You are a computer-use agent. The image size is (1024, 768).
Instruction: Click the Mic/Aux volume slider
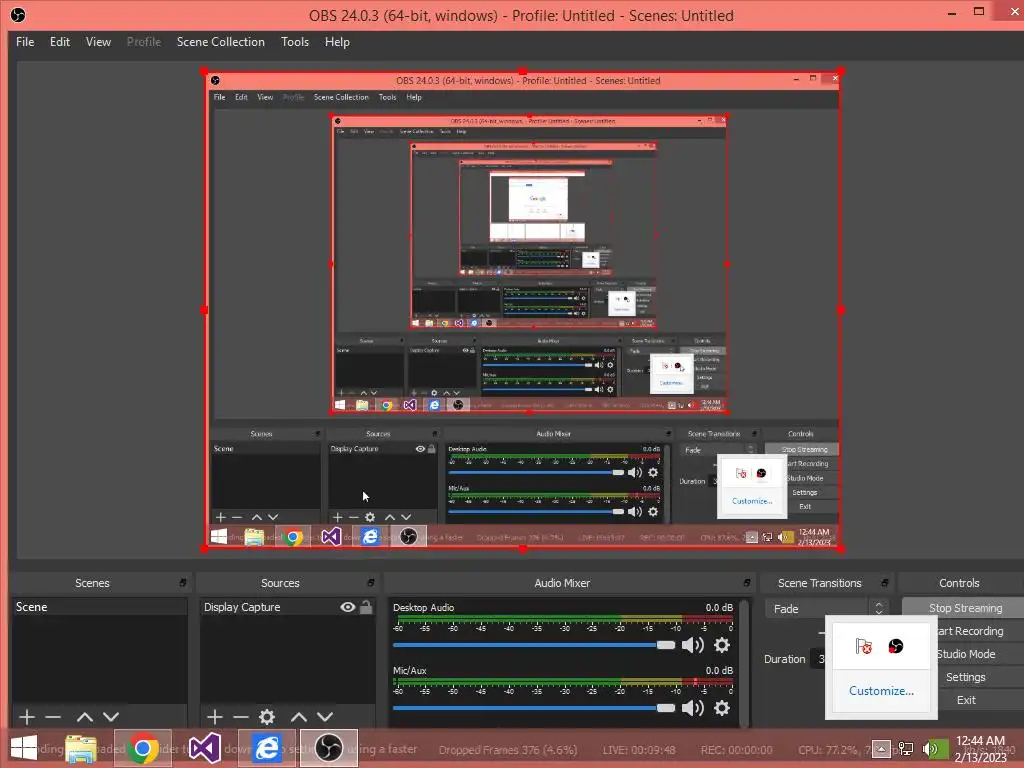click(x=534, y=708)
